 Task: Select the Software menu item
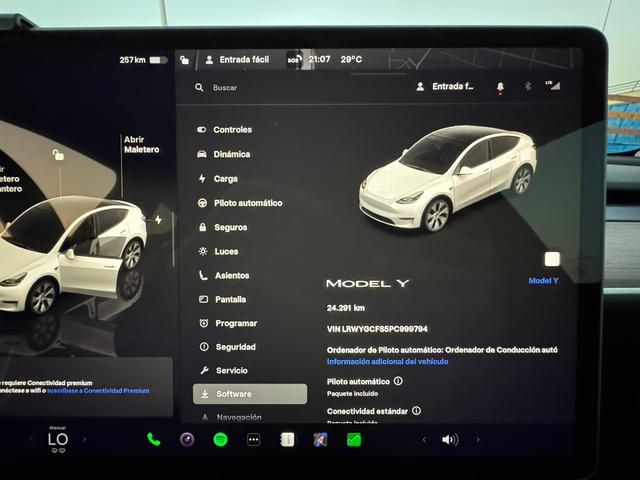tap(250, 394)
